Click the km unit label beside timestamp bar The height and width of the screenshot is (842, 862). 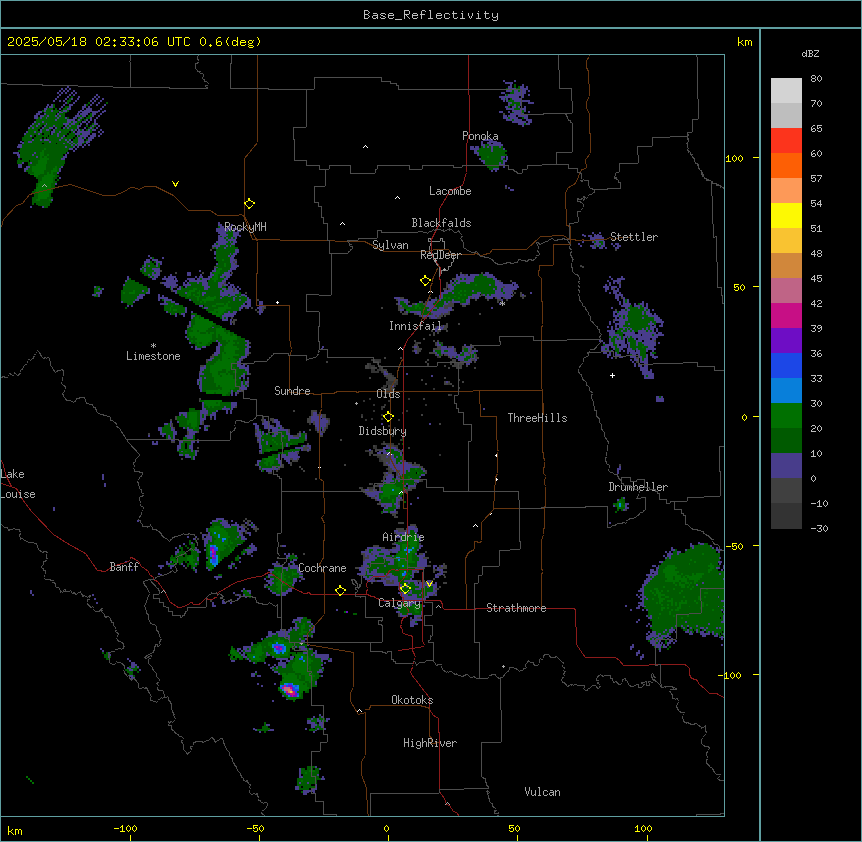pos(745,42)
